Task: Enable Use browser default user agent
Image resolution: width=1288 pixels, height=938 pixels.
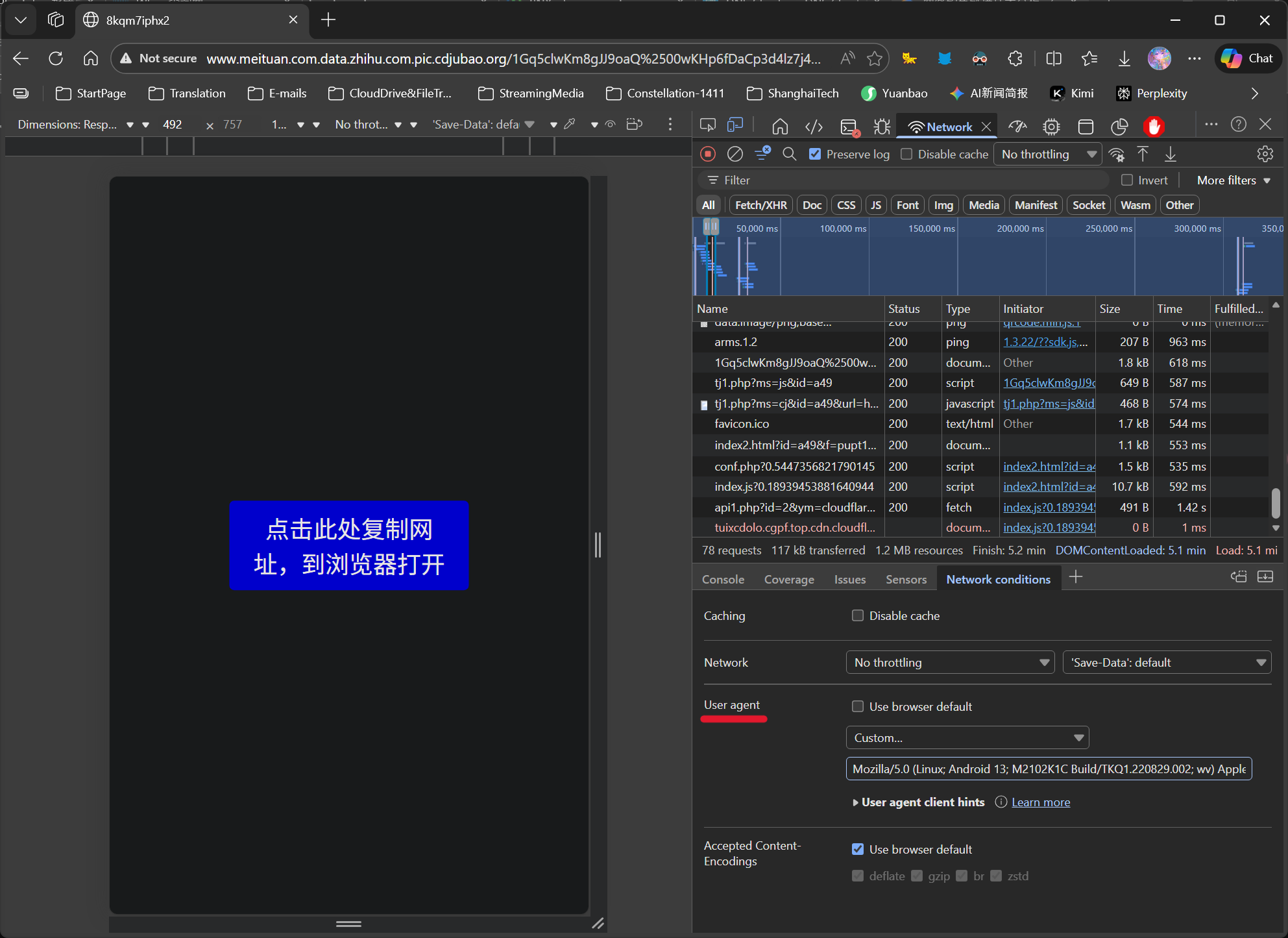Action: tap(858, 706)
